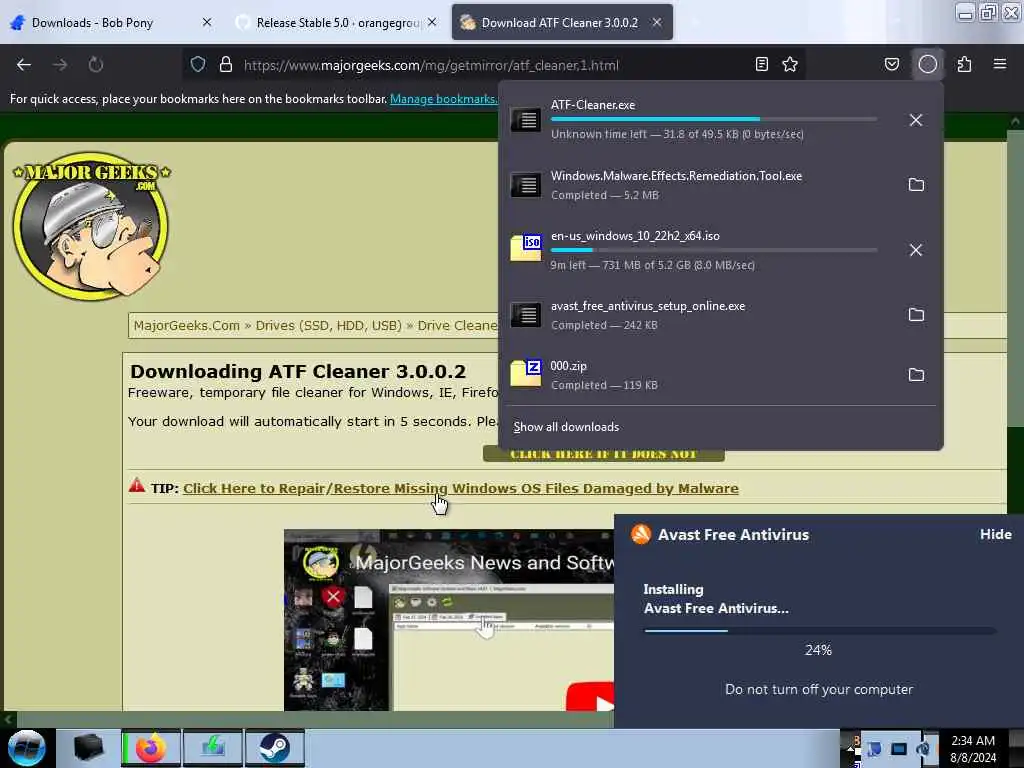Go back with the browser back arrow
1024x768 pixels.
tap(24, 65)
